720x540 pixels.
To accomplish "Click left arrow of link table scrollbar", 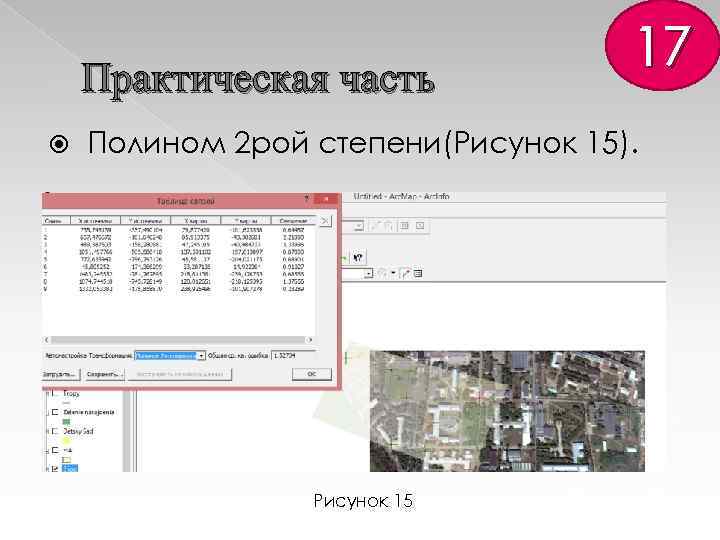I will point(46,340).
